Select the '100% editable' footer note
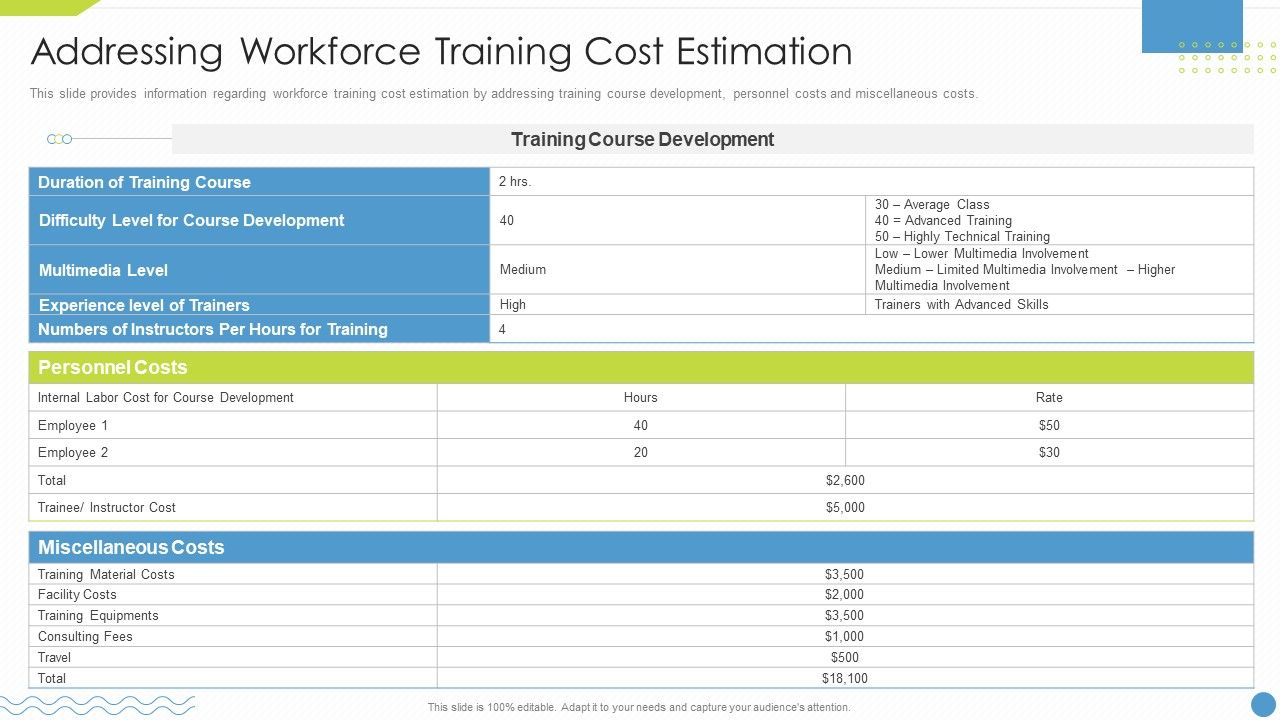The height and width of the screenshot is (720, 1280). click(x=639, y=707)
